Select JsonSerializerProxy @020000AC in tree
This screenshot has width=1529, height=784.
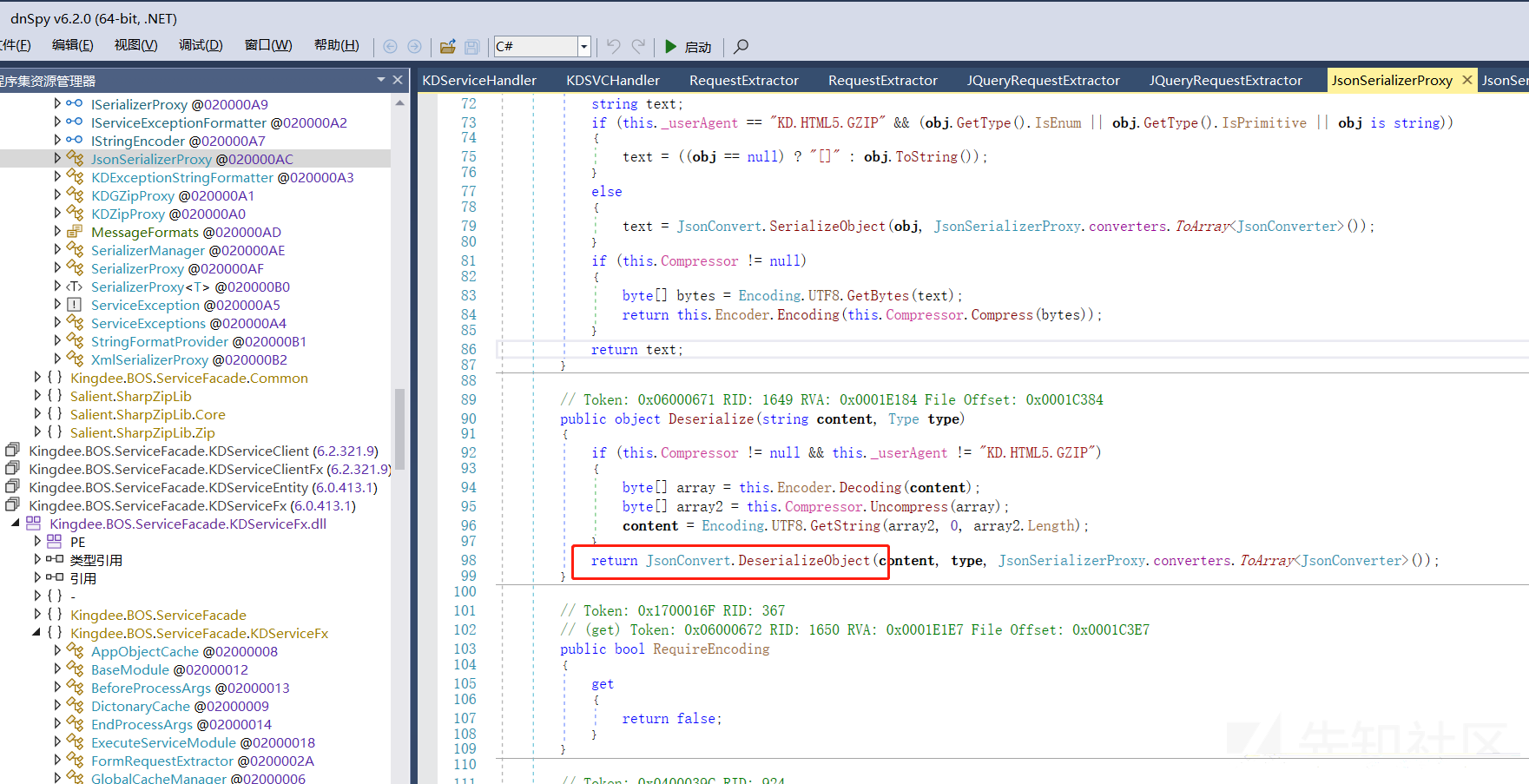(192, 159)
